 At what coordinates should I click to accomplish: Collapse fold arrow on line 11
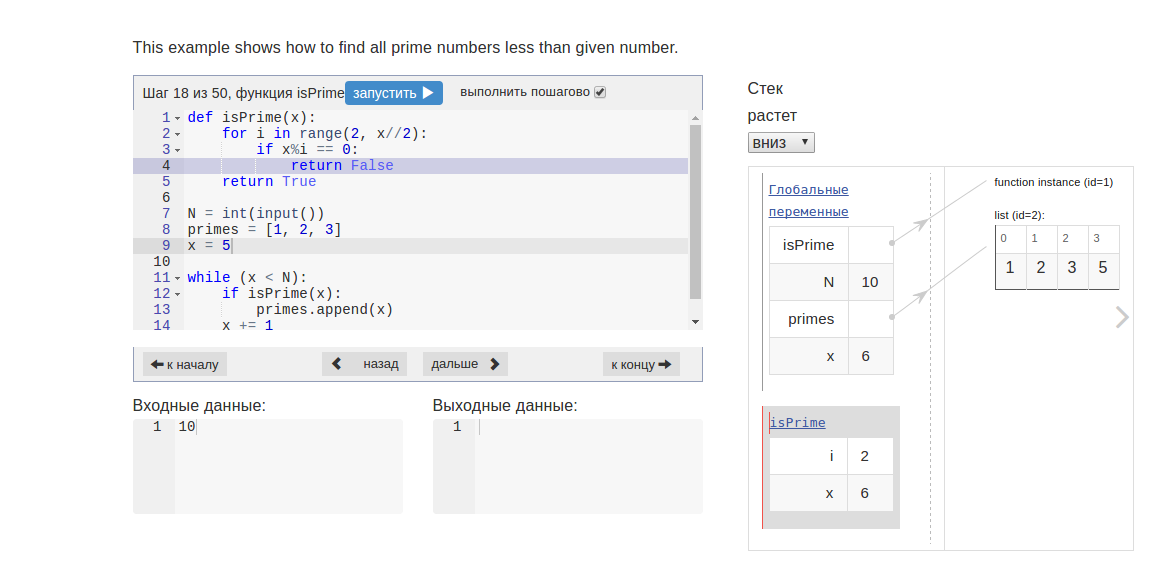[x=178, y=278]
